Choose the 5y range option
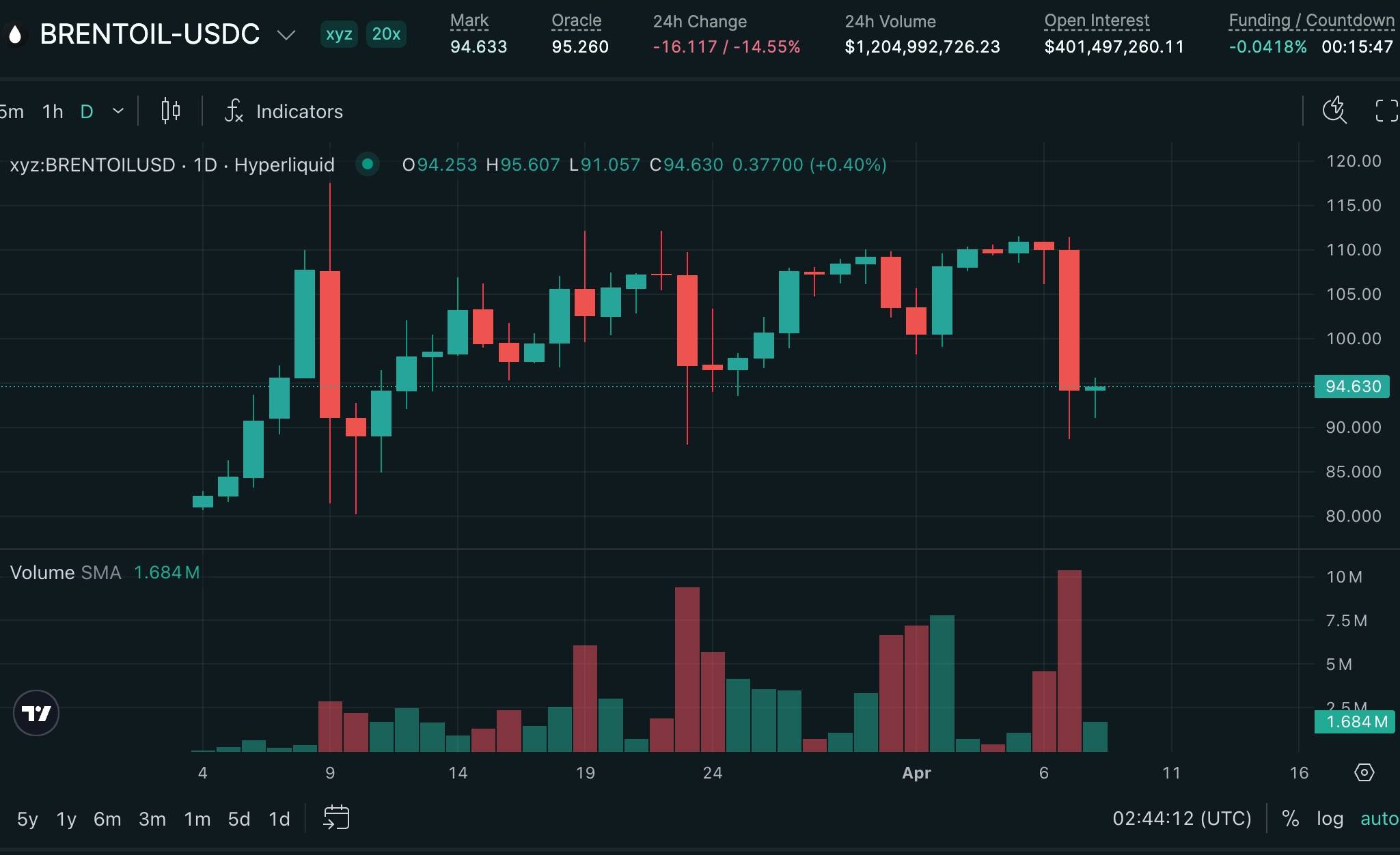The image size is (1400, 855). tap(25, 818)
